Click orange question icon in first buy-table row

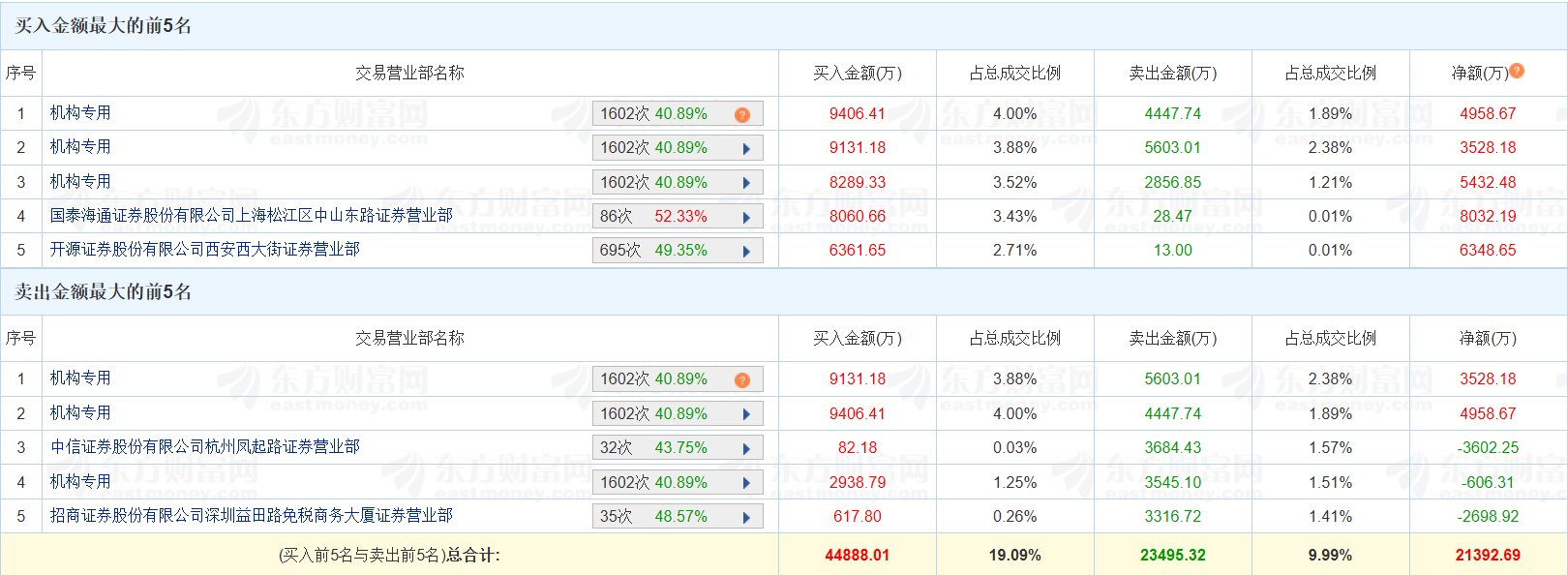(742, 114)
